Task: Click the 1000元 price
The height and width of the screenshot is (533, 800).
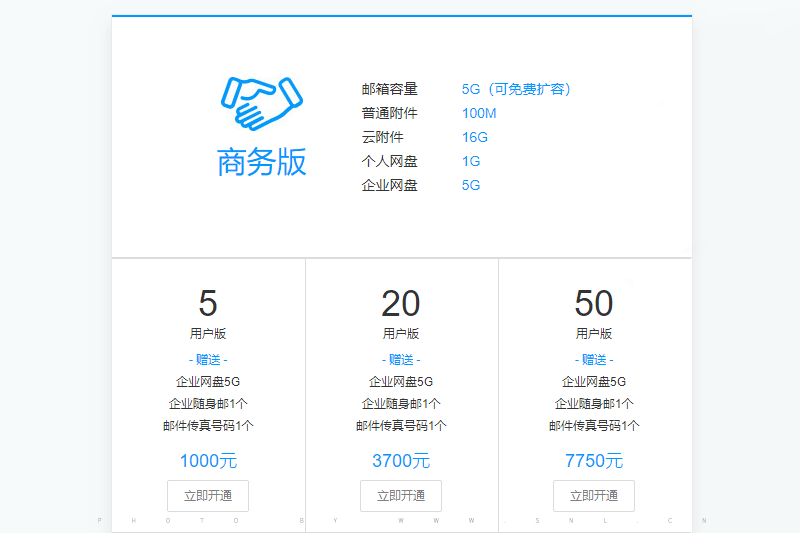Action: (208, 461)
